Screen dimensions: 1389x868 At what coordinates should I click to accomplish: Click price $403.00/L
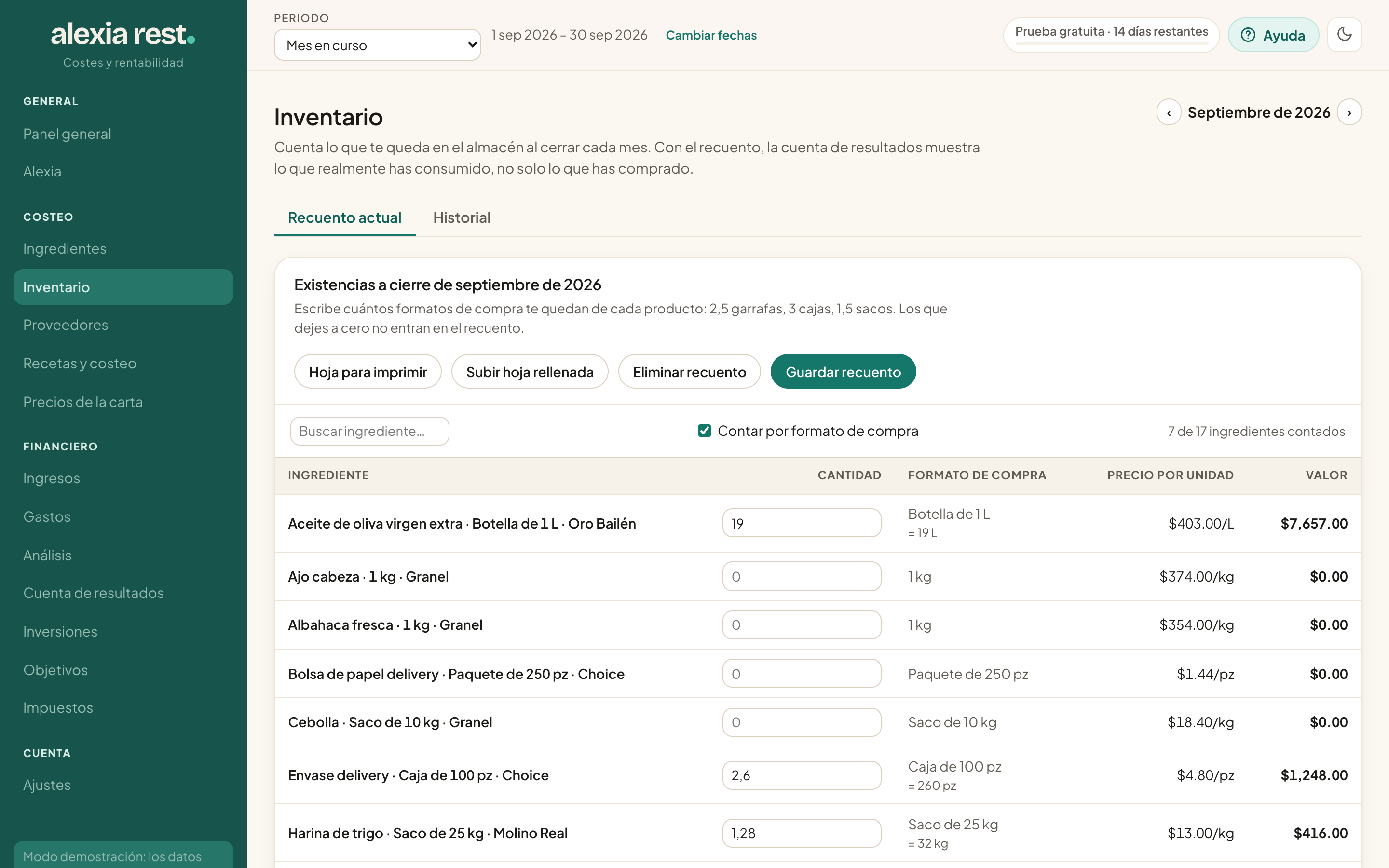(x=1201, y=524)
